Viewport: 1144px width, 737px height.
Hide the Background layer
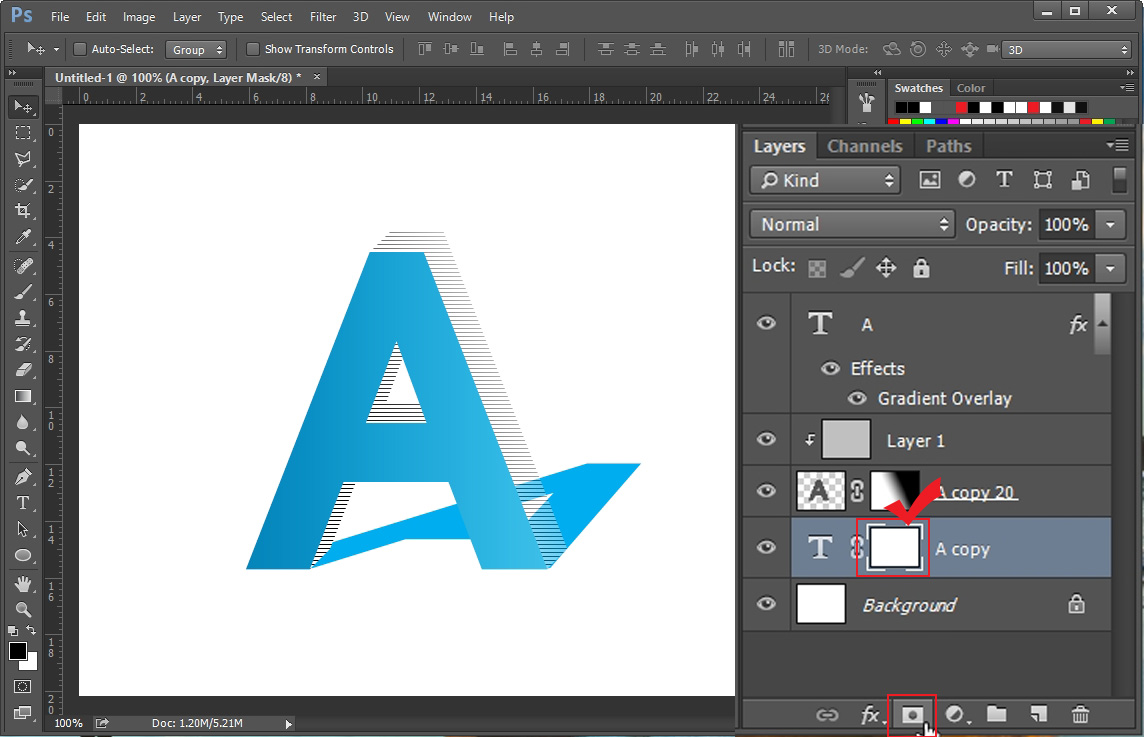[766, 604]
